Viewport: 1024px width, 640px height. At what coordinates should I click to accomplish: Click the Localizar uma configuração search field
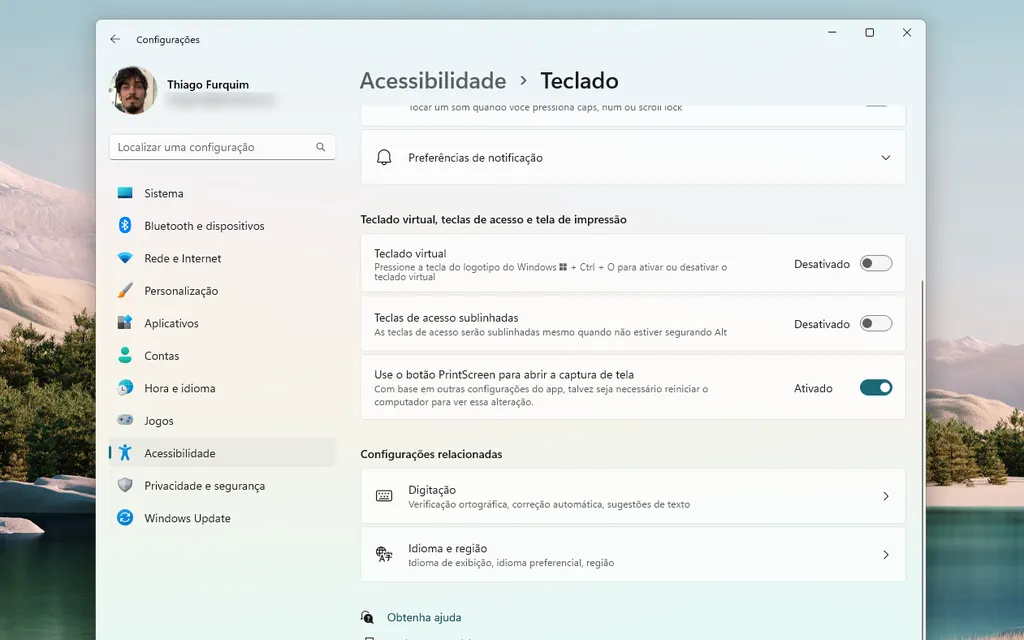(222, 146)
